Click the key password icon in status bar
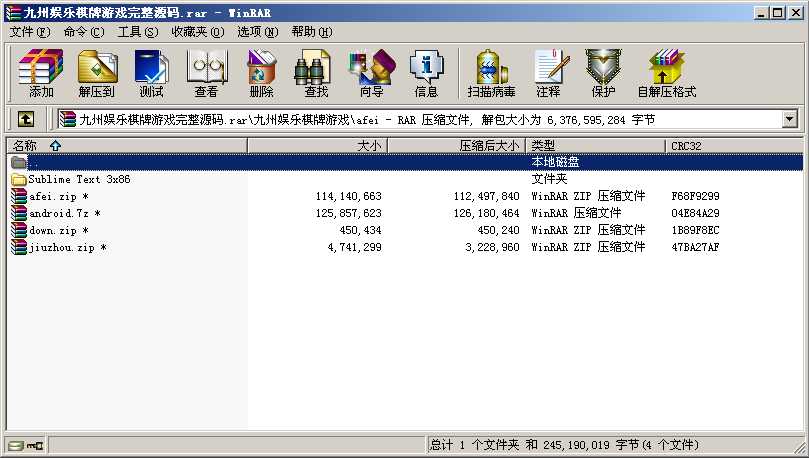This screenshot has height=458, width=809. click(35, 445)
